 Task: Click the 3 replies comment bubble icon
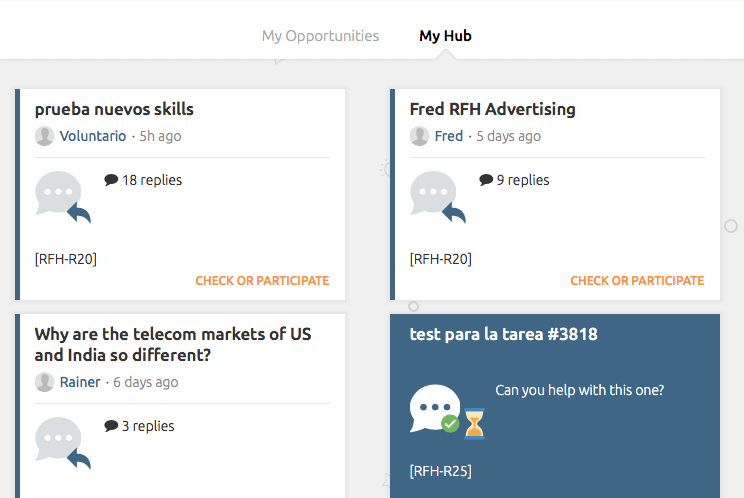(x=111, y=426)
